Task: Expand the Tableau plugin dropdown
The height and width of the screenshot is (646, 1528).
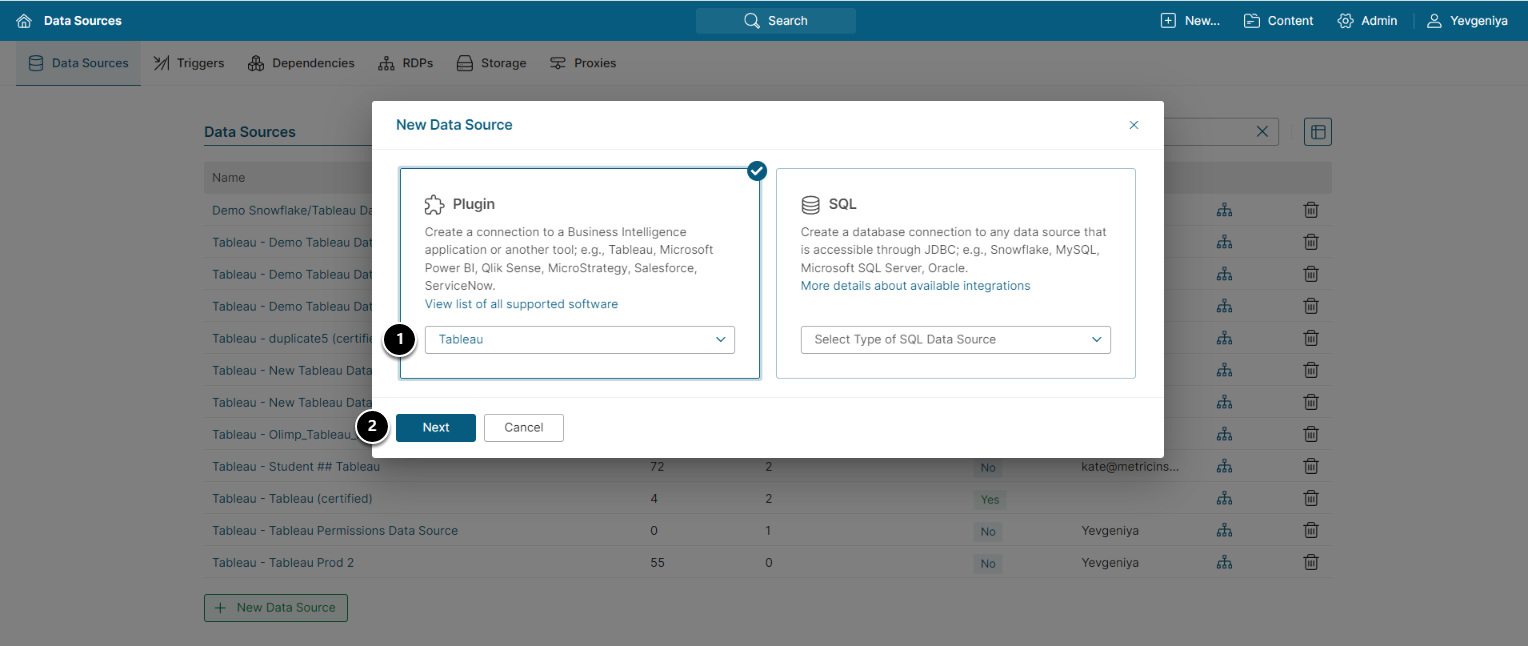Action: (x=580, y=340)
